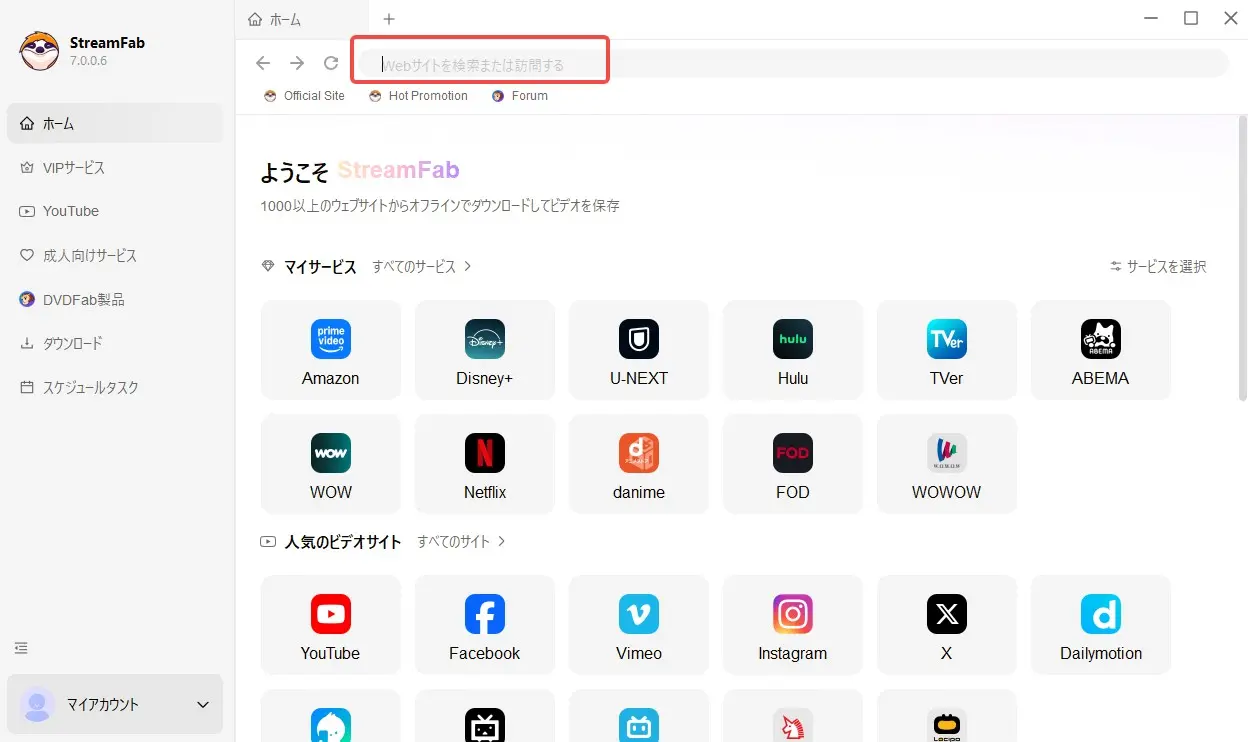Open the Instagram video site tile

792,625
